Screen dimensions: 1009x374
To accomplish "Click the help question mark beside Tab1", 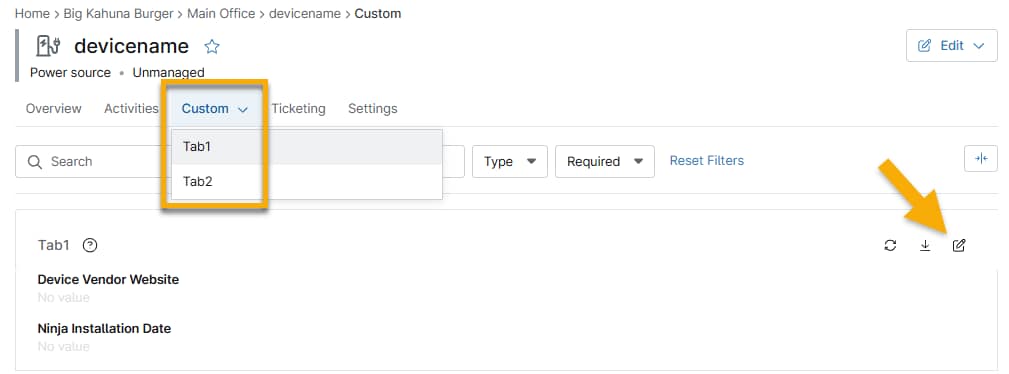I will 91,245.
